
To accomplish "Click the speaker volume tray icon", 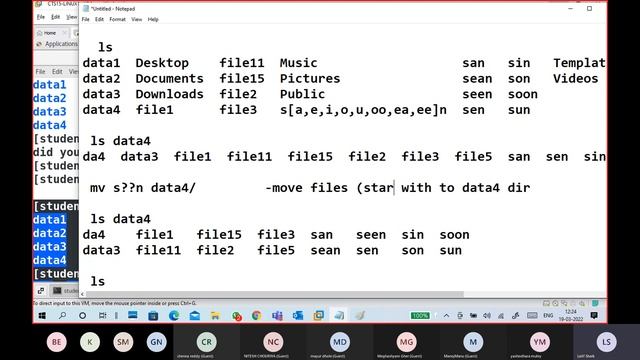I will tap(487, 316).
